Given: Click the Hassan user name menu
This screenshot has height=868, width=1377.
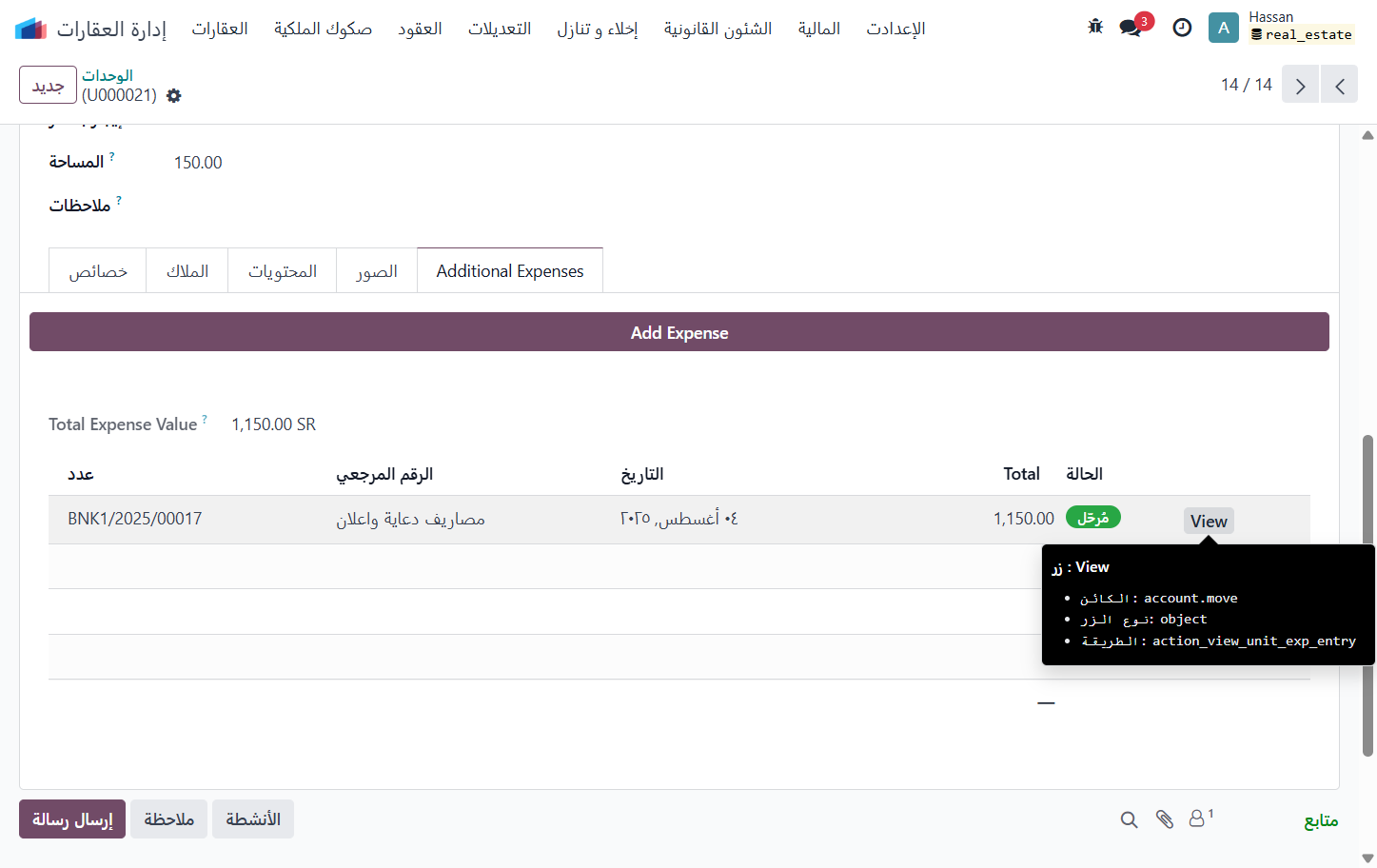Looking at the screenshot, I should [x=1271, y=17].
